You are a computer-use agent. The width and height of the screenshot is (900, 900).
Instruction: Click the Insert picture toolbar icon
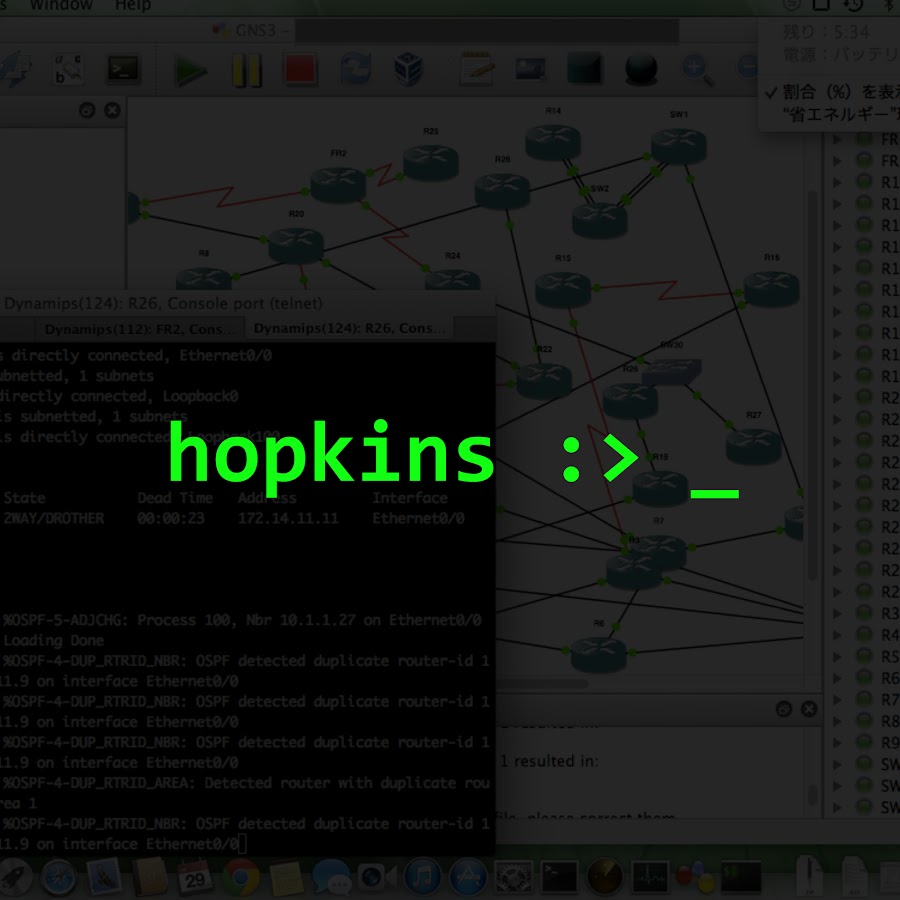(x=530, y=69)
